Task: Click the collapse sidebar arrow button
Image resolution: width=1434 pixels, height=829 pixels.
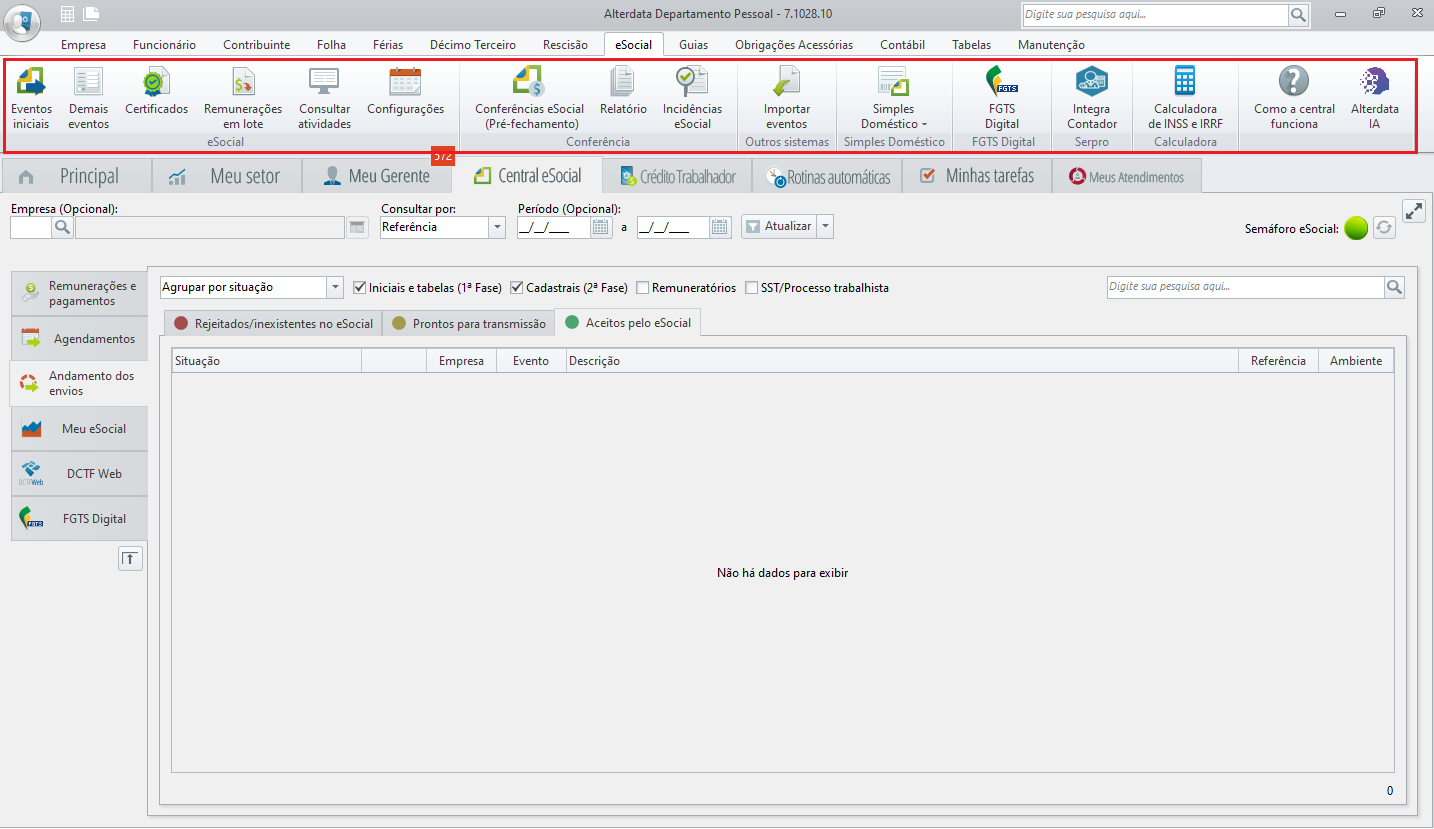Action: coord(130,559)
